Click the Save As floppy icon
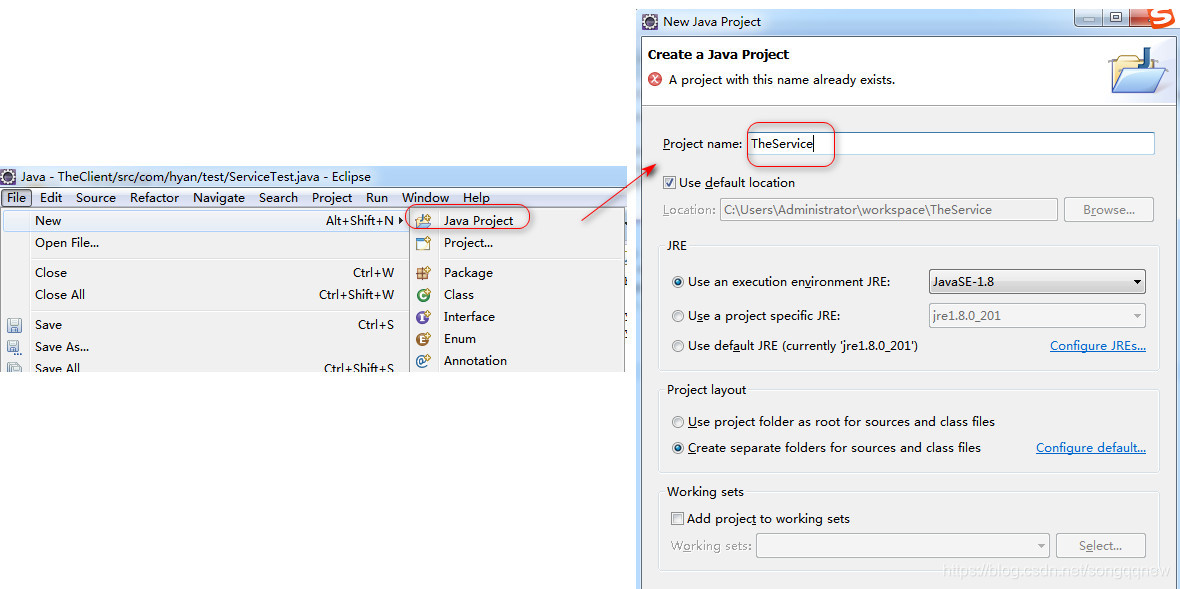Screen dimensions: 1180x589 coord(14,347)
